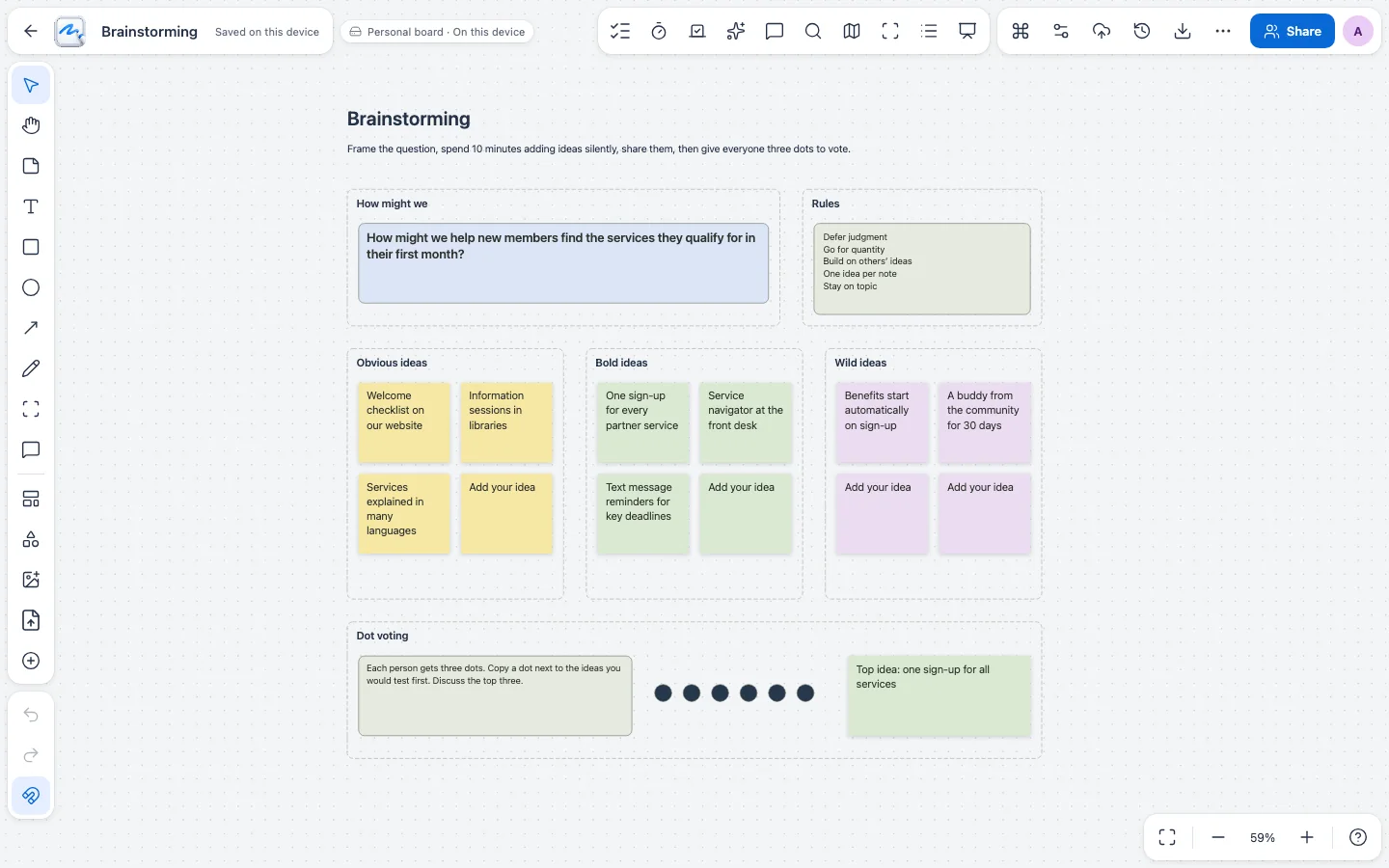Open the search magnifier icon
Image resolution: width=1389 pixels, height=868 pixels.
[813, 31]
